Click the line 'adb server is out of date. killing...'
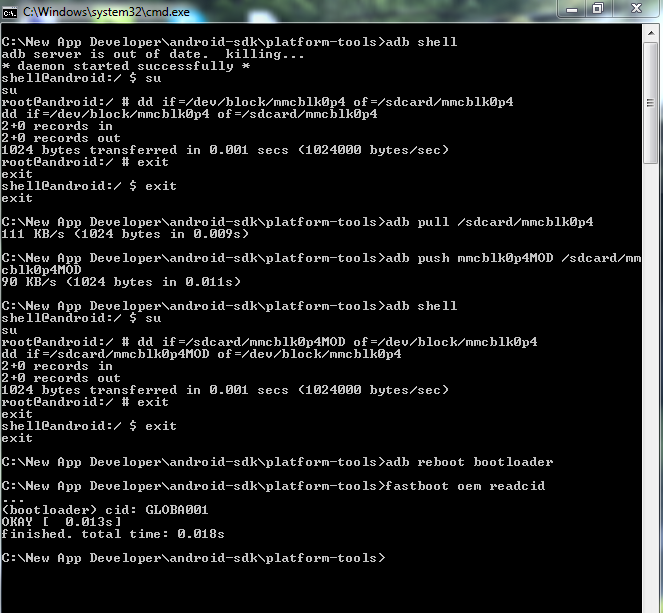663x613 pixels. click(x=153, y=54)
